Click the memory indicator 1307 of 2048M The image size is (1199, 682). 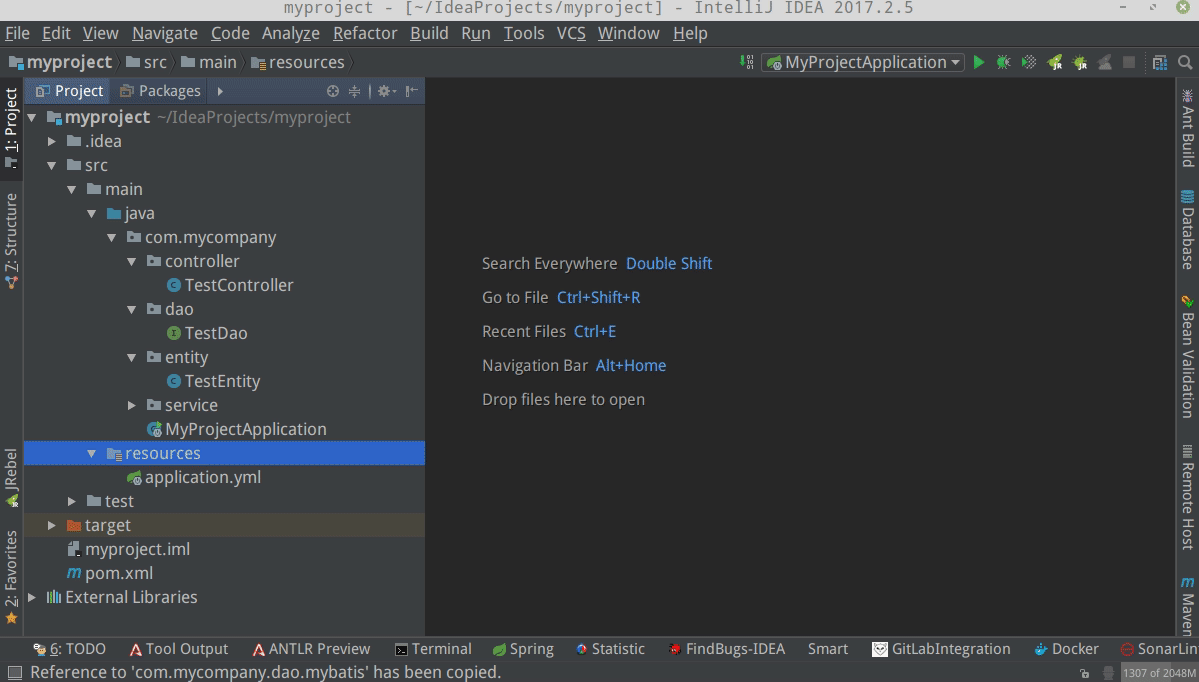1158,673
